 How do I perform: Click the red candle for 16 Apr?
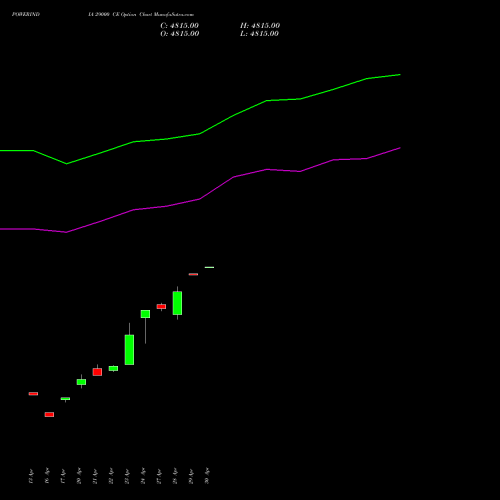(49, 414)
